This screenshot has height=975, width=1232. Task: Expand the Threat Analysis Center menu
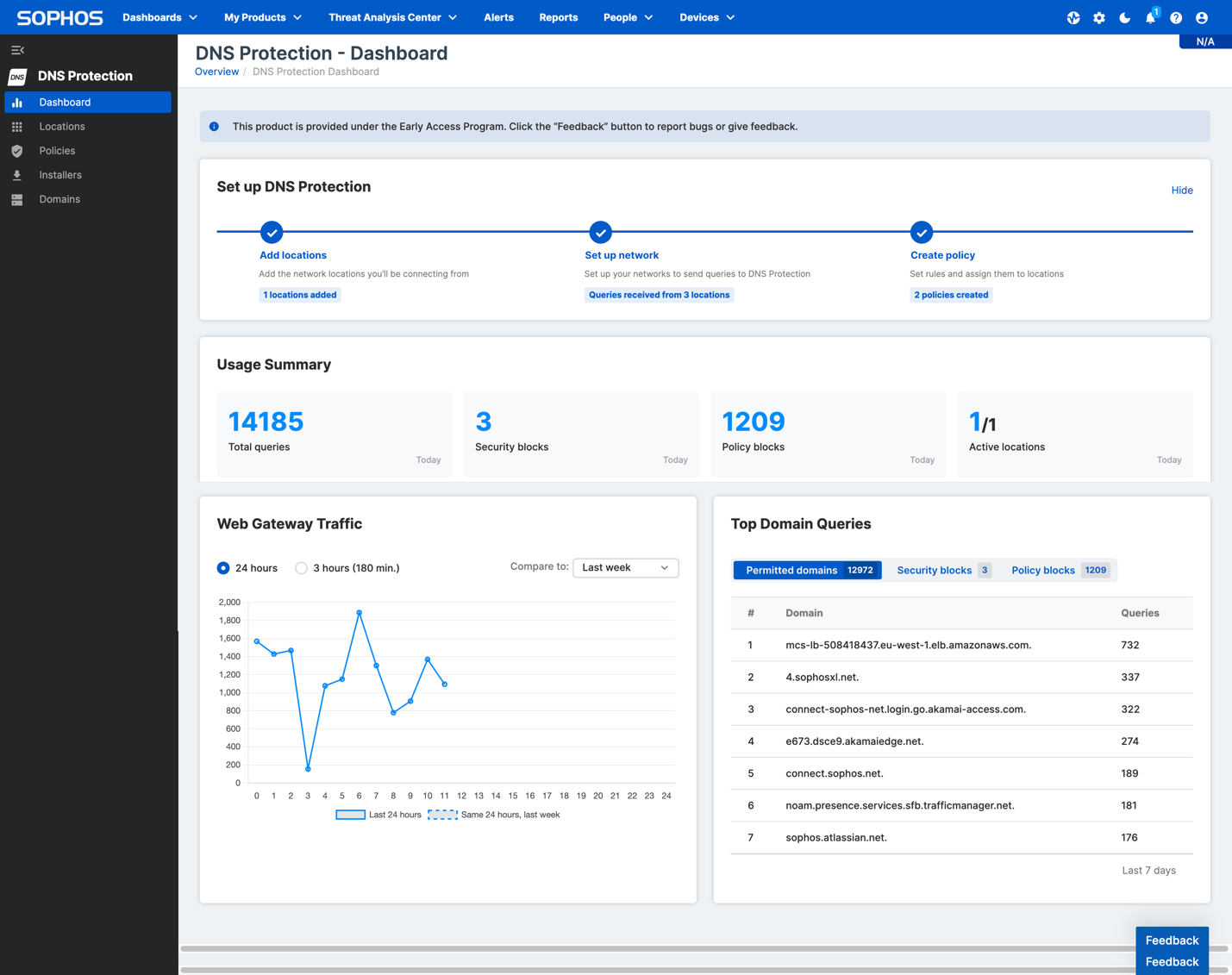tap(392, 17)
